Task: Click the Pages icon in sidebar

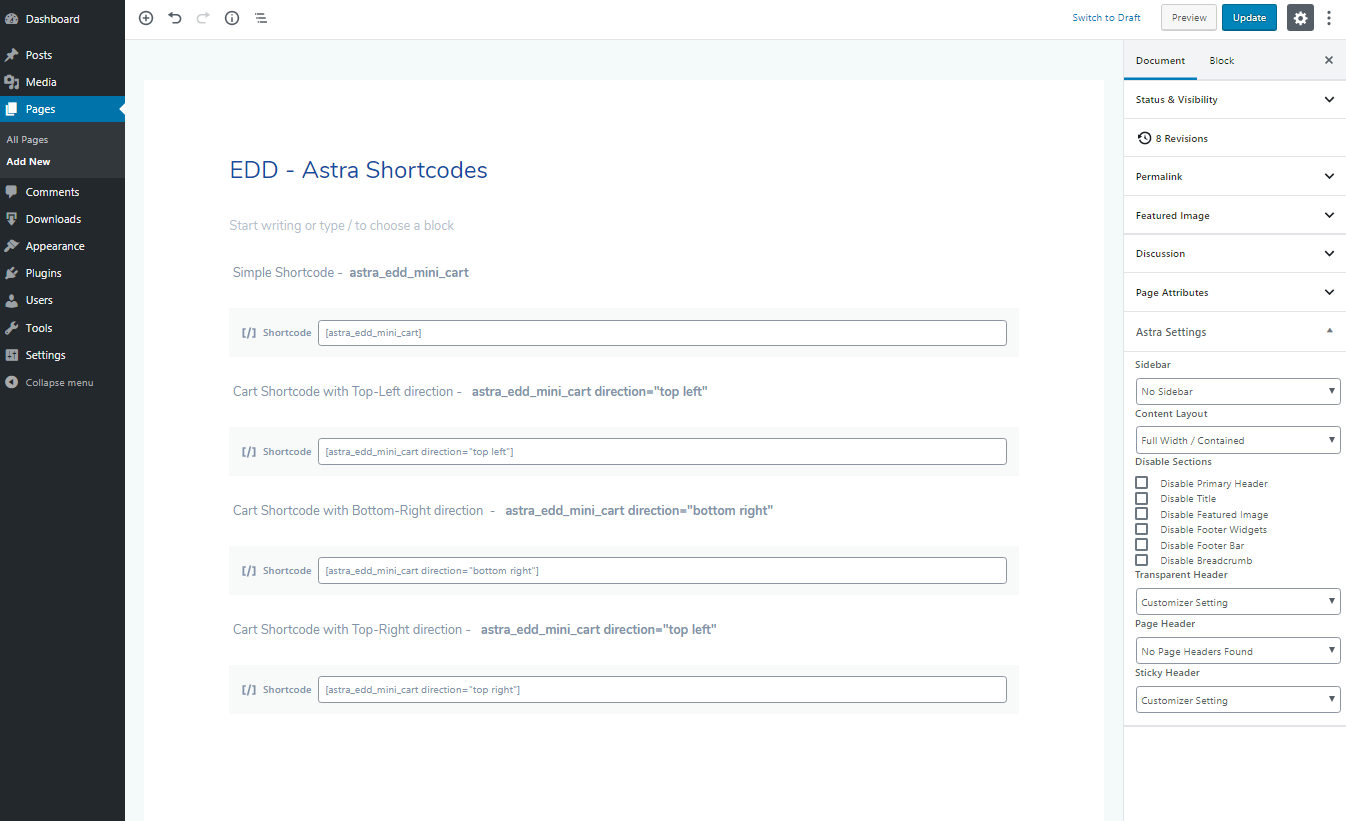Action: (12, 109)
